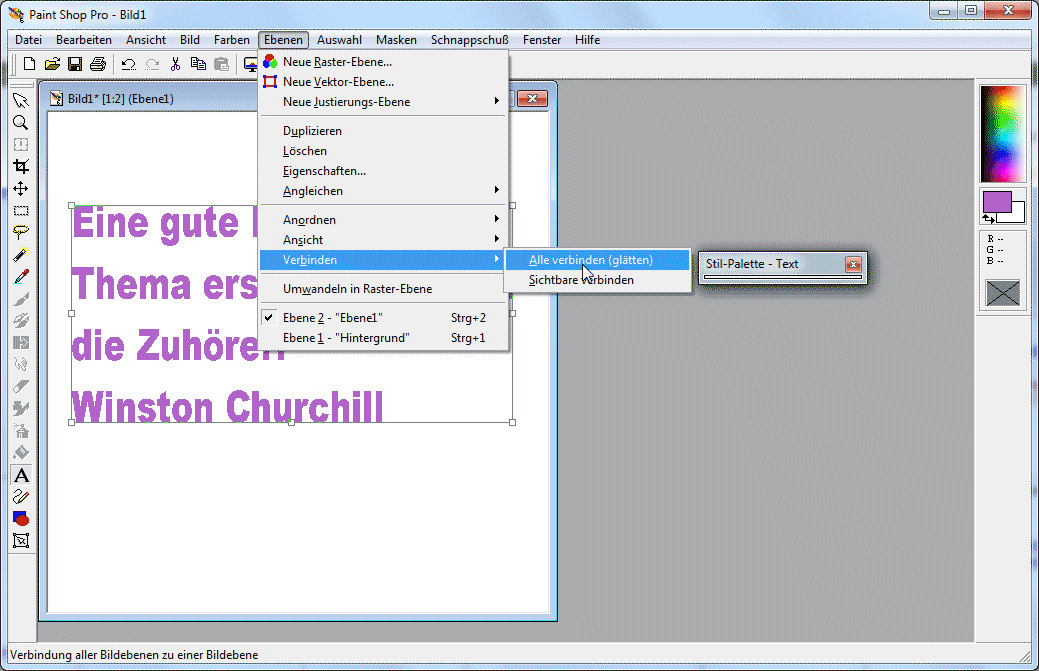1039x671 pixels.
Task: Click the Paint Shop Pro title bar icon
Action: (16, 14)
